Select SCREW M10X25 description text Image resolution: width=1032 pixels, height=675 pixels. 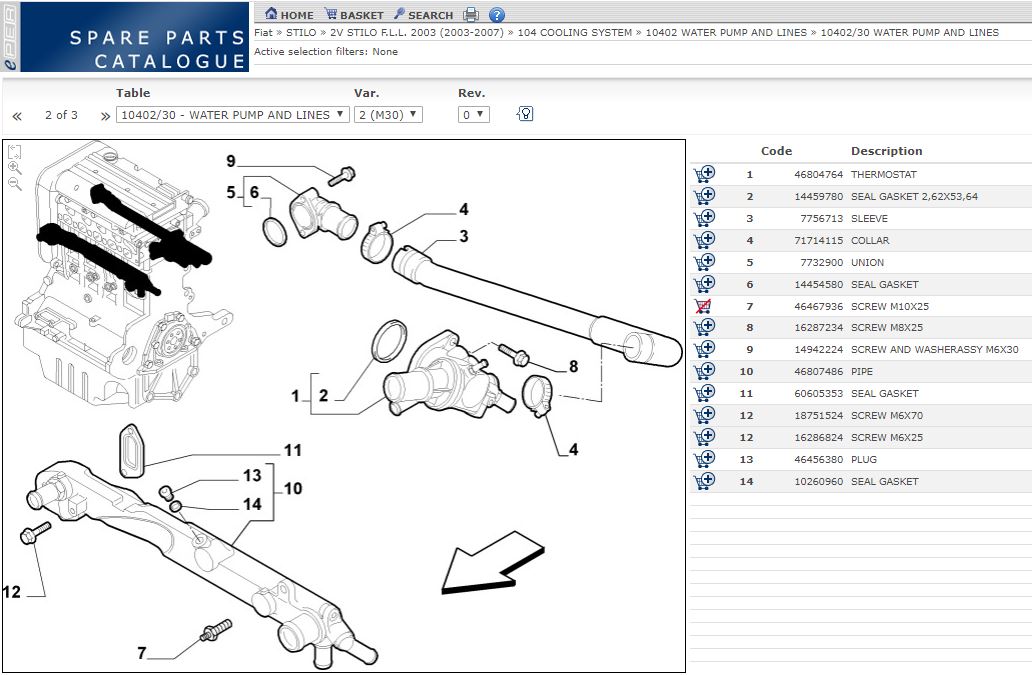pyautogui.click(x=889, y=306)
